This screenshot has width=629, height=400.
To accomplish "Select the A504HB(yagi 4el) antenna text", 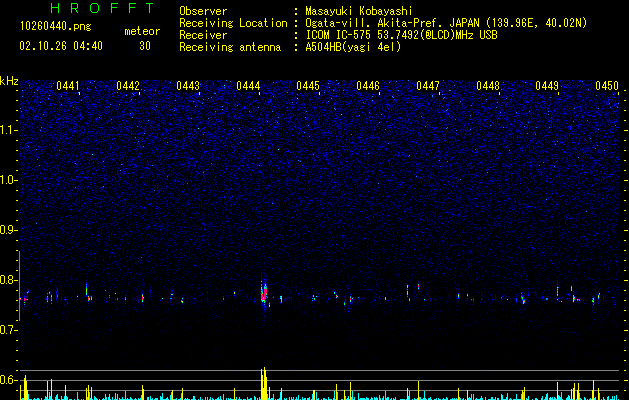I will click(x=353, y=47).
